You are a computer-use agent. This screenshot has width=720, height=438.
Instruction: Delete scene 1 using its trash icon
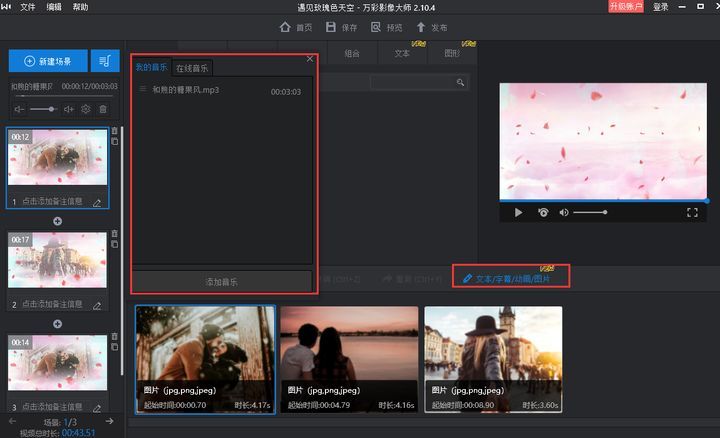click(114, 130)
